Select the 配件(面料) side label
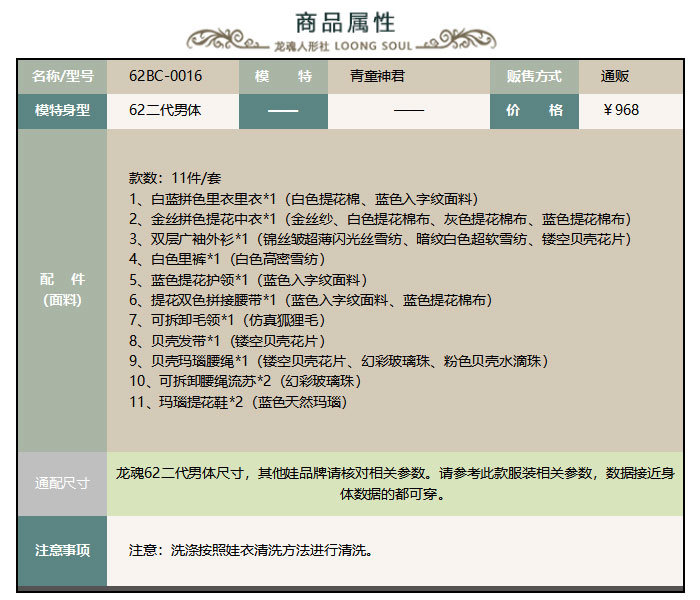Image resolution: width=700 pixels, height=600 pixels. (62, 289)
